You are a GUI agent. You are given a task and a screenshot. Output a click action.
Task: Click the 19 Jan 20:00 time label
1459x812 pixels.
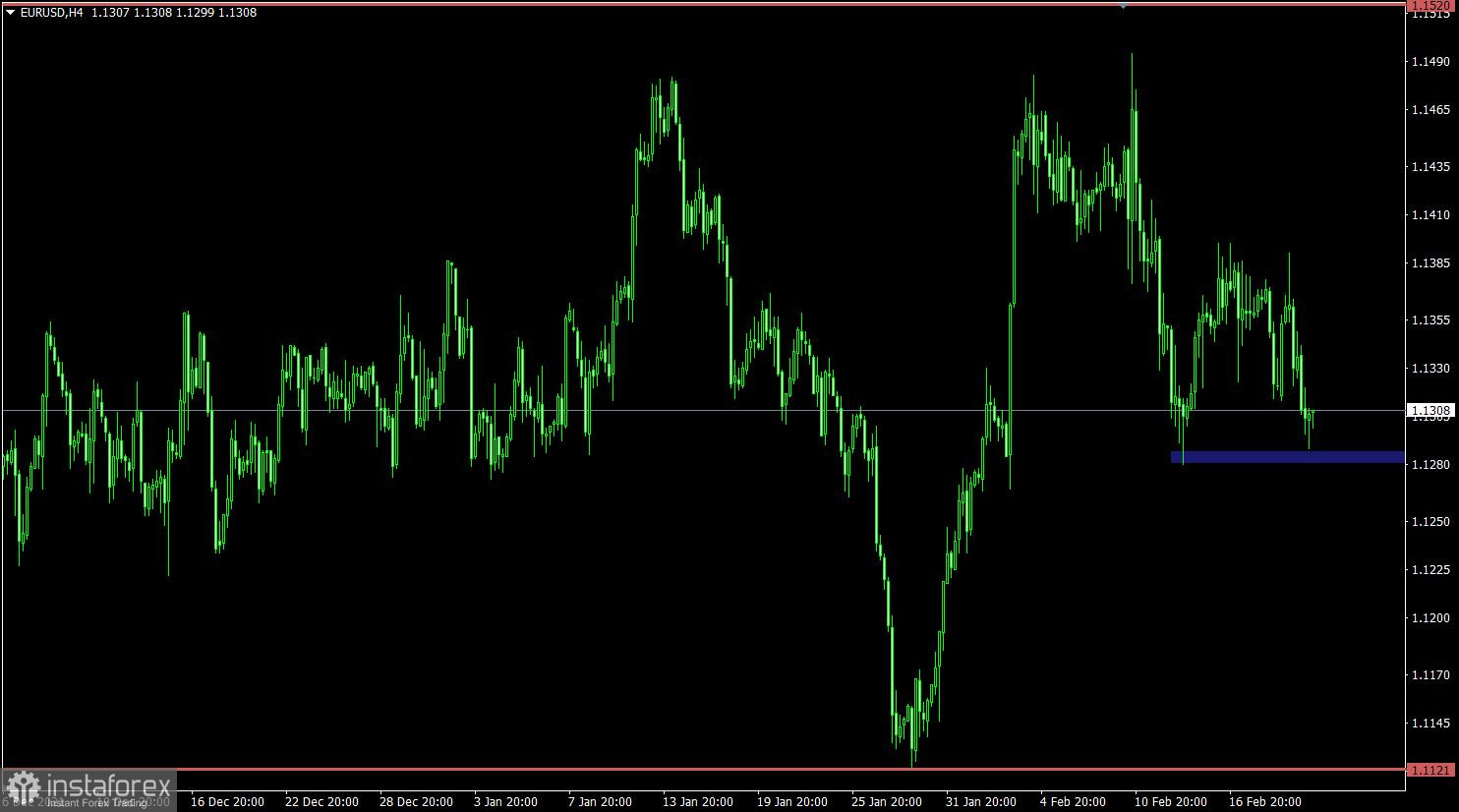(x=792, y=801)
